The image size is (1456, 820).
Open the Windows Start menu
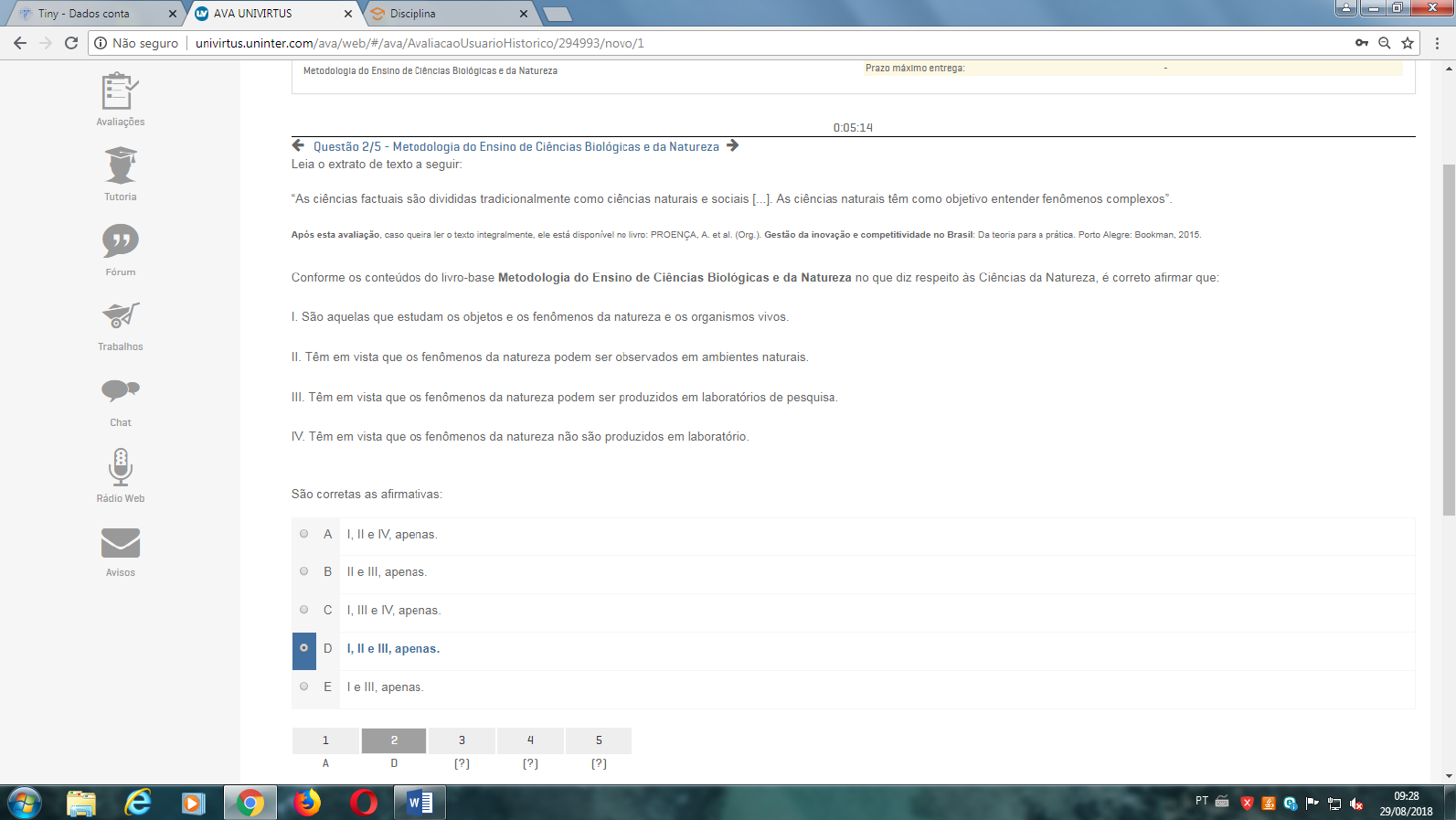(x=24, y=803)
